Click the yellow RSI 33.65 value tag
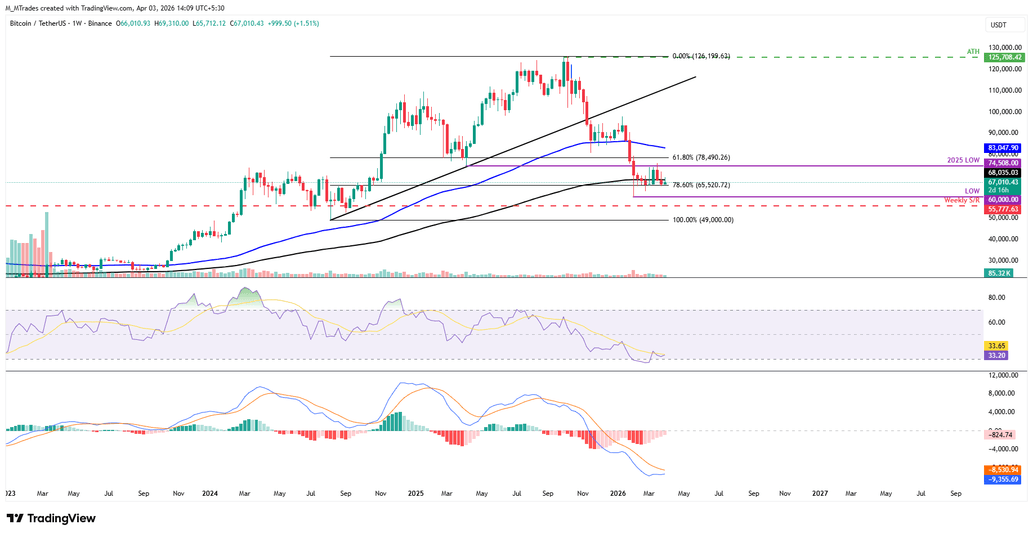The width and height of the screenshot is (1033, 535). click(996, 345)
